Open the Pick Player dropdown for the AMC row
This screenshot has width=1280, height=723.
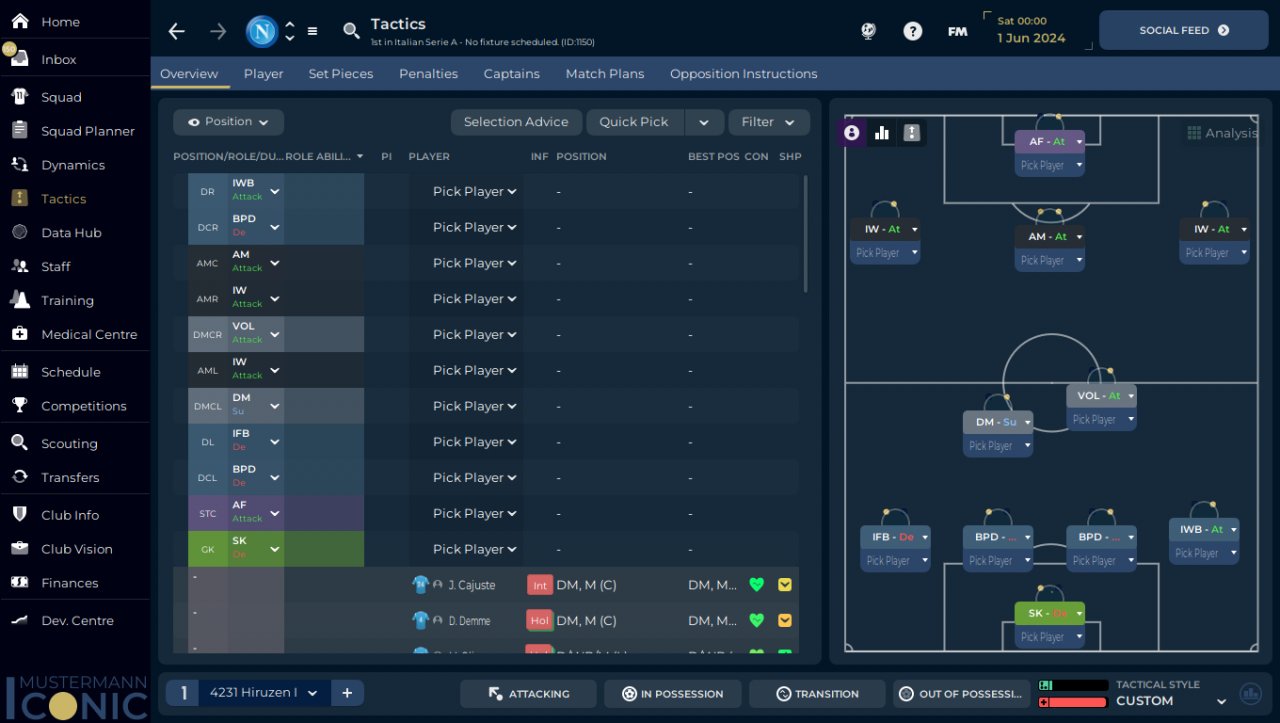point(474,263)
